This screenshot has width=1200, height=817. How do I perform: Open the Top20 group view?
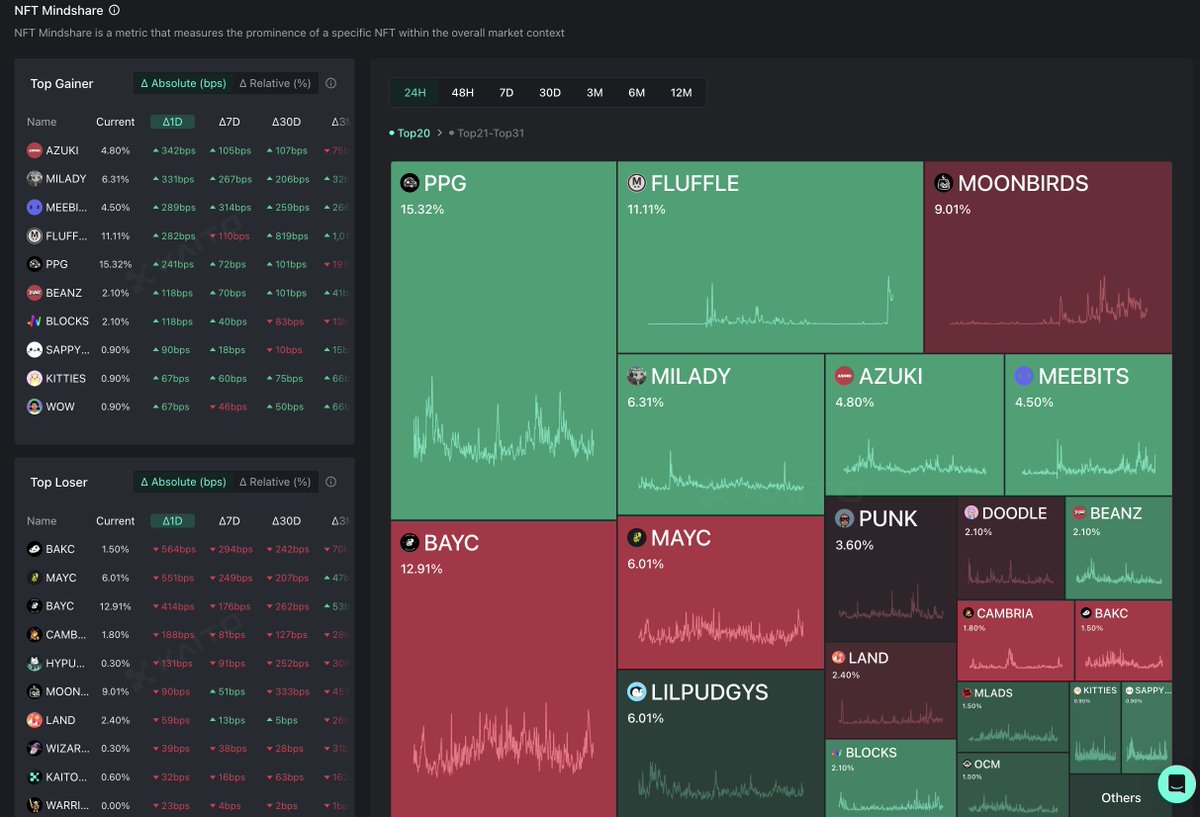point(413,133)
